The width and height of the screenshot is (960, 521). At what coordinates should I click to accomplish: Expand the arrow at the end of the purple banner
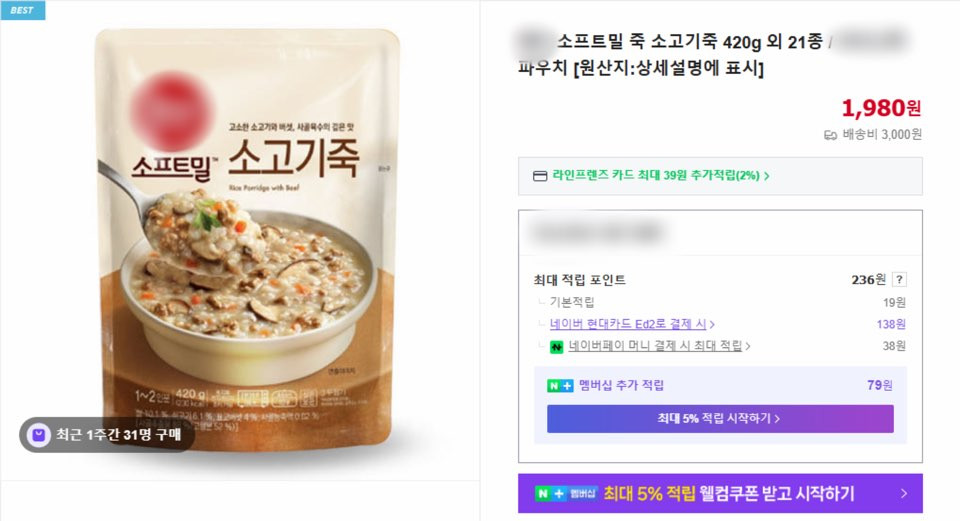[904, 493]
